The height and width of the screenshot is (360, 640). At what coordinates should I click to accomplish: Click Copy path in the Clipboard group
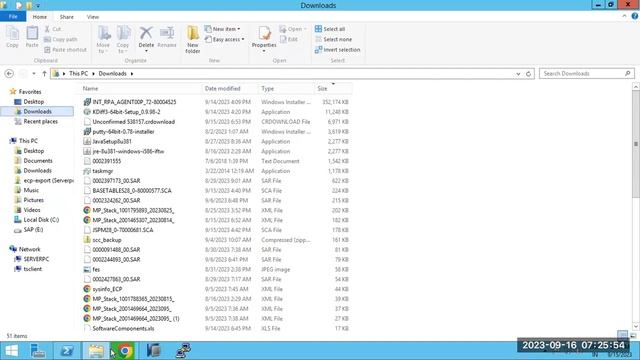(x=60, y=40)
